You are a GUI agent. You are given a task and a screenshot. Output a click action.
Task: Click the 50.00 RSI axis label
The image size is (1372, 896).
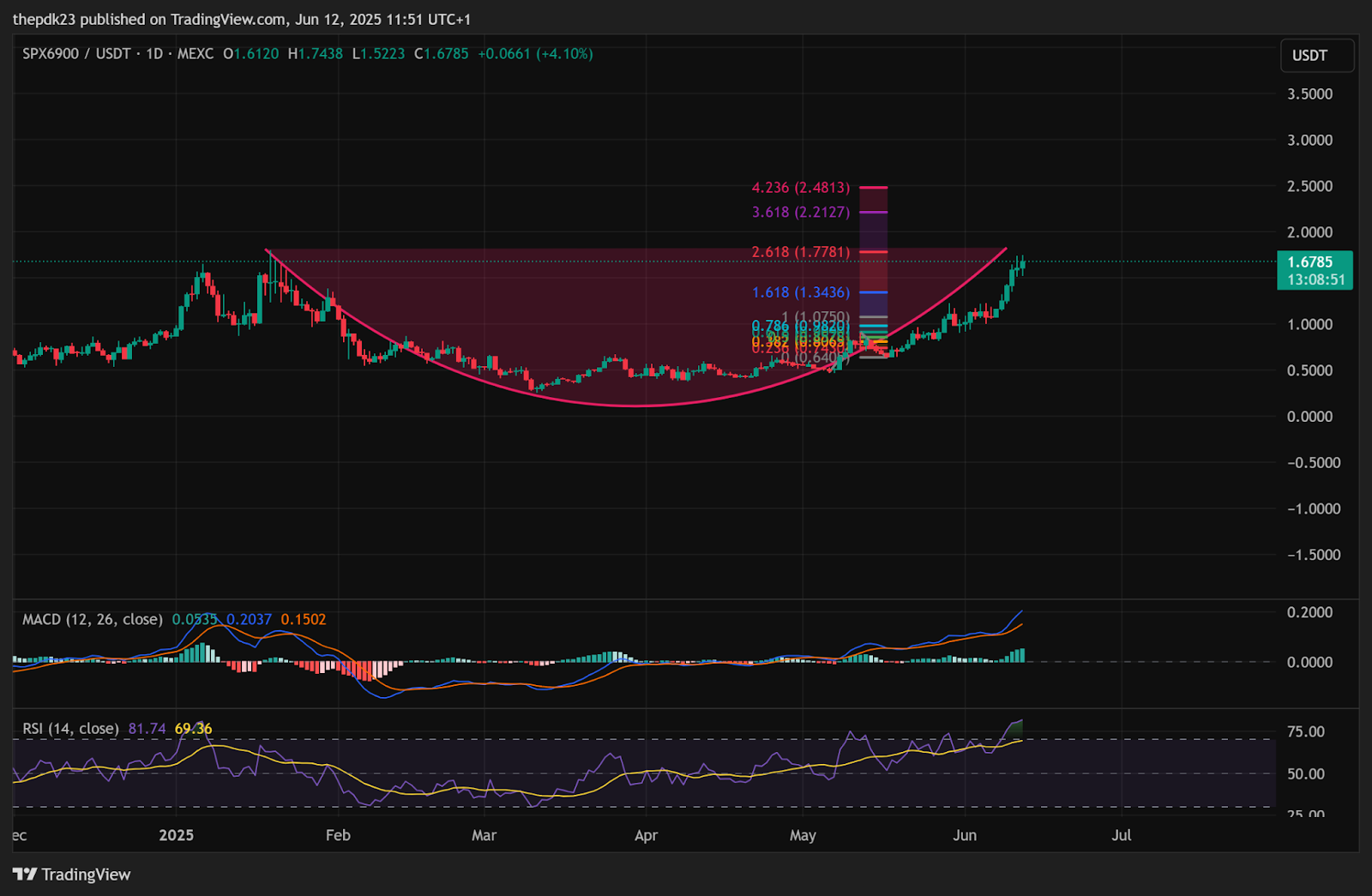point(1305,773)
